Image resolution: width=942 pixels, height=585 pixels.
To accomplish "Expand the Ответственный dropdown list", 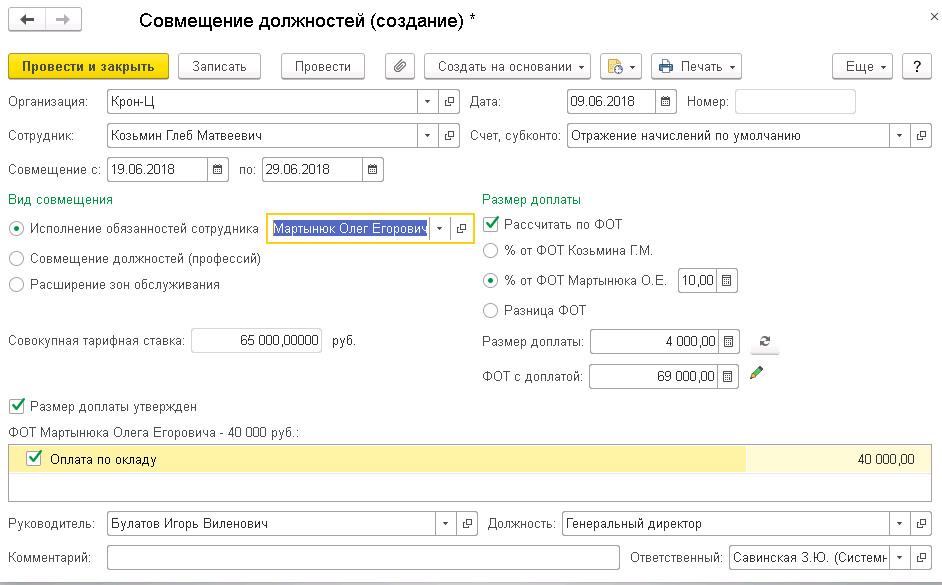I will coord(899,557).
